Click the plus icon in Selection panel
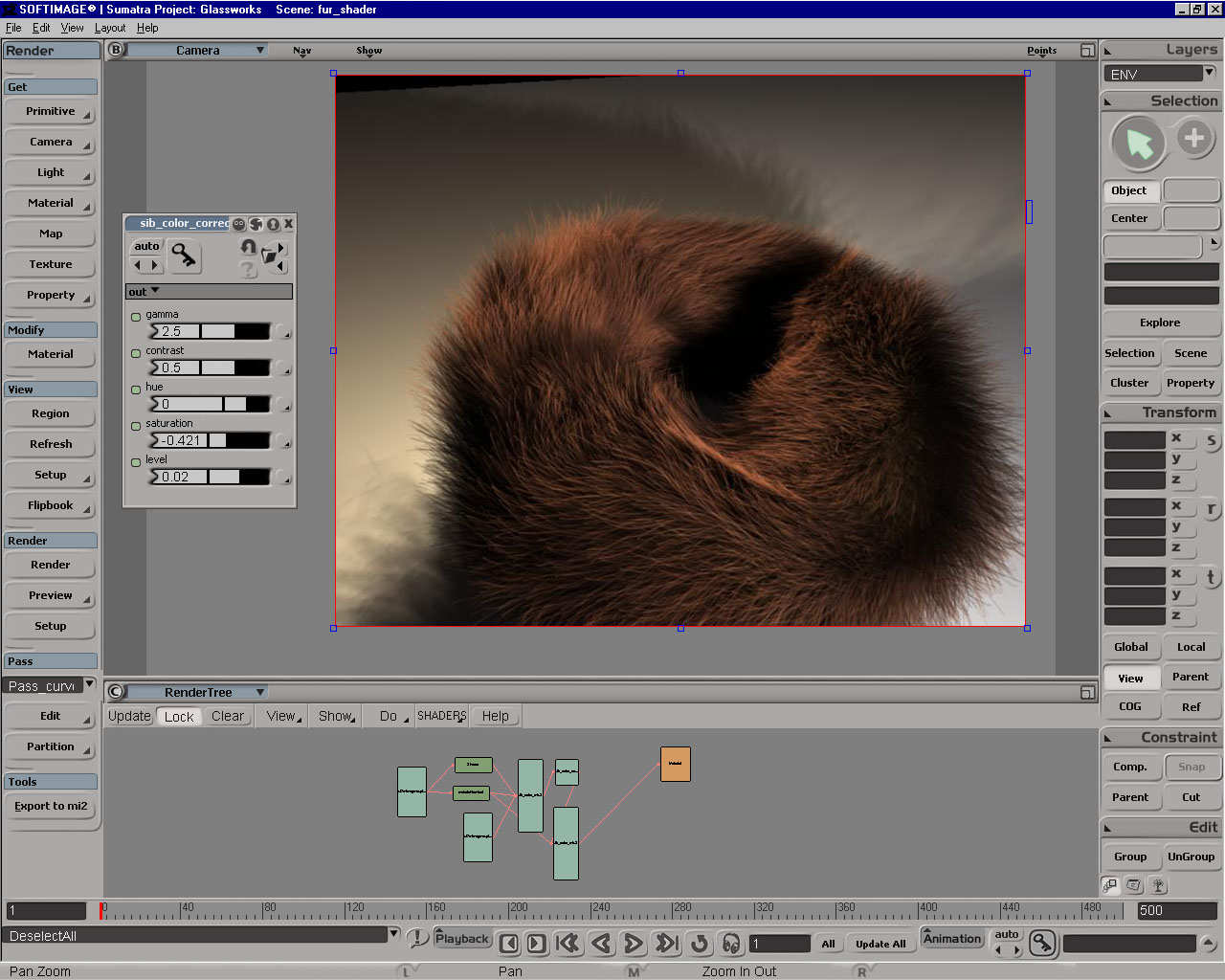Image resolution: width=1225 pixels, height=980 pixels. (1193, 139)
